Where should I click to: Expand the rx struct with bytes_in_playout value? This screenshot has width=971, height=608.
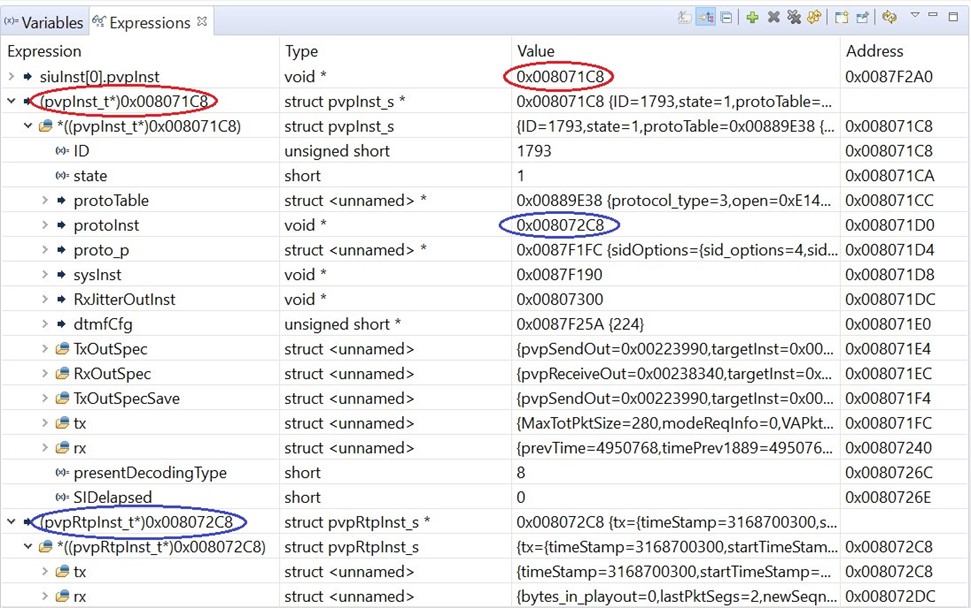point(45,596)
